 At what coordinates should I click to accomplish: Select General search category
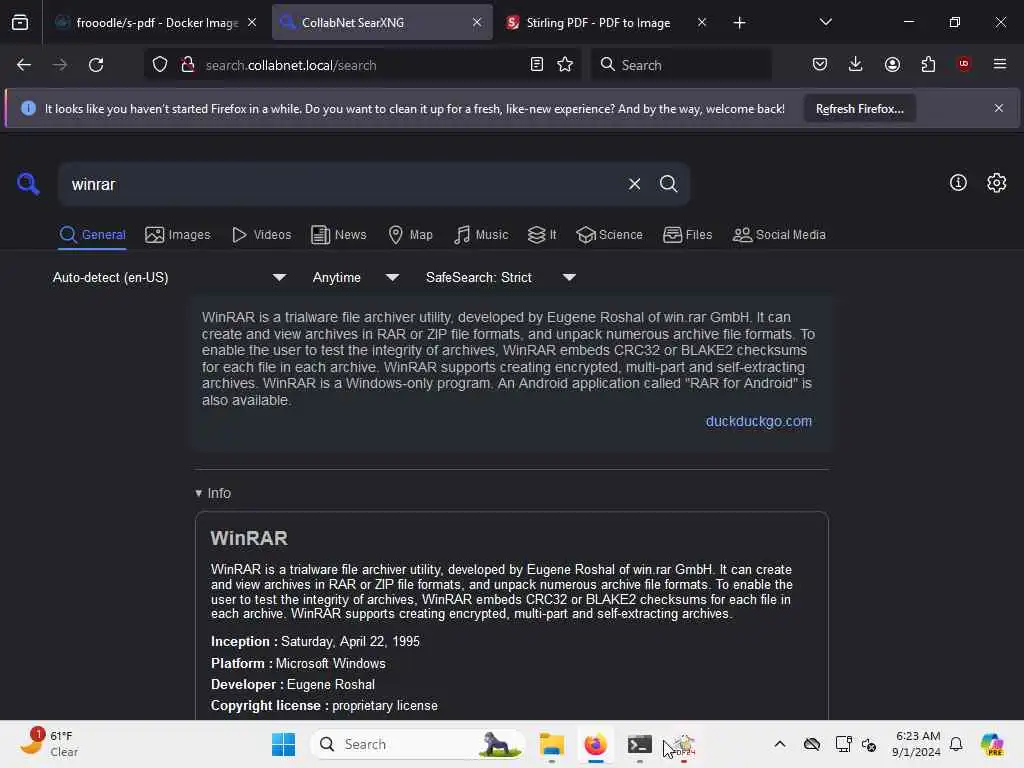[x=92, y=234]
